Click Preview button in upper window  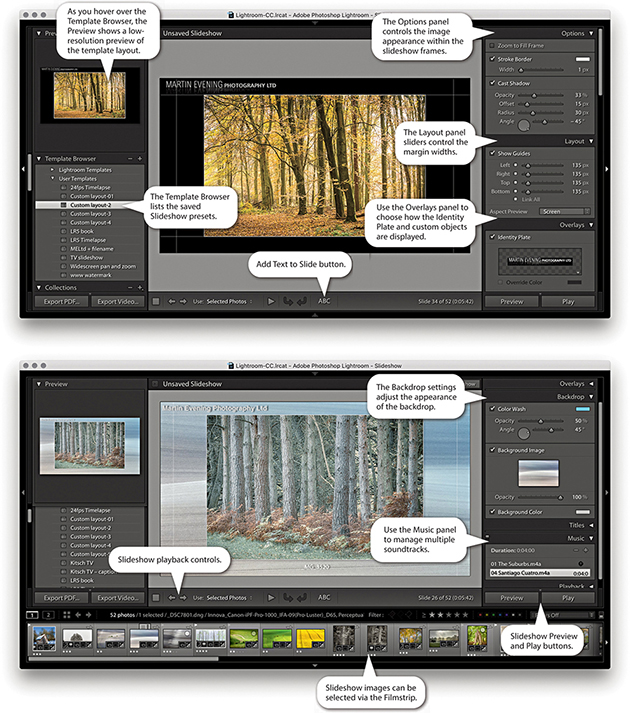[x=512, y=301]
